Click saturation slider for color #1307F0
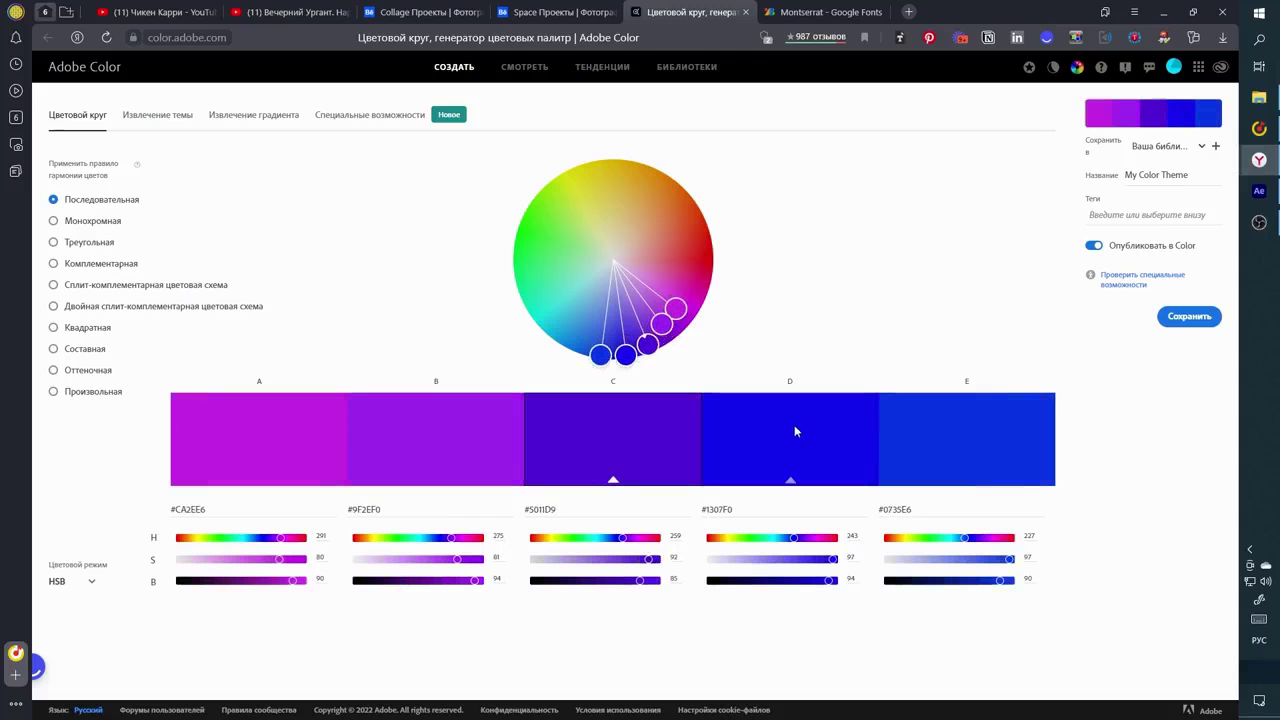The height and width of the screenshot is (720, 1280). pyautogui.click(x=772, y=560)
